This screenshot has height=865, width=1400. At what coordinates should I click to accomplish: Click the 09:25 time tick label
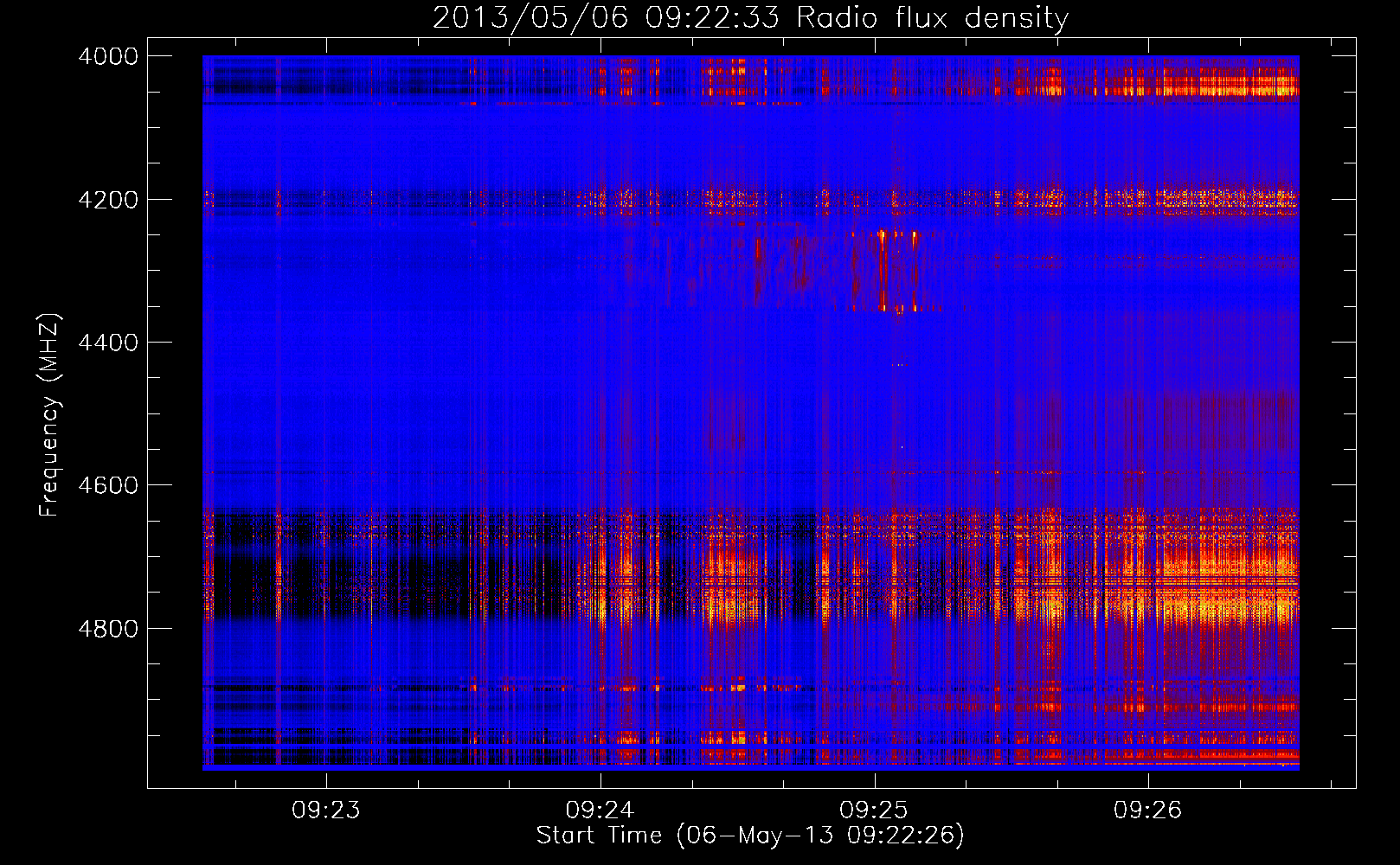[x=874, y=811]
